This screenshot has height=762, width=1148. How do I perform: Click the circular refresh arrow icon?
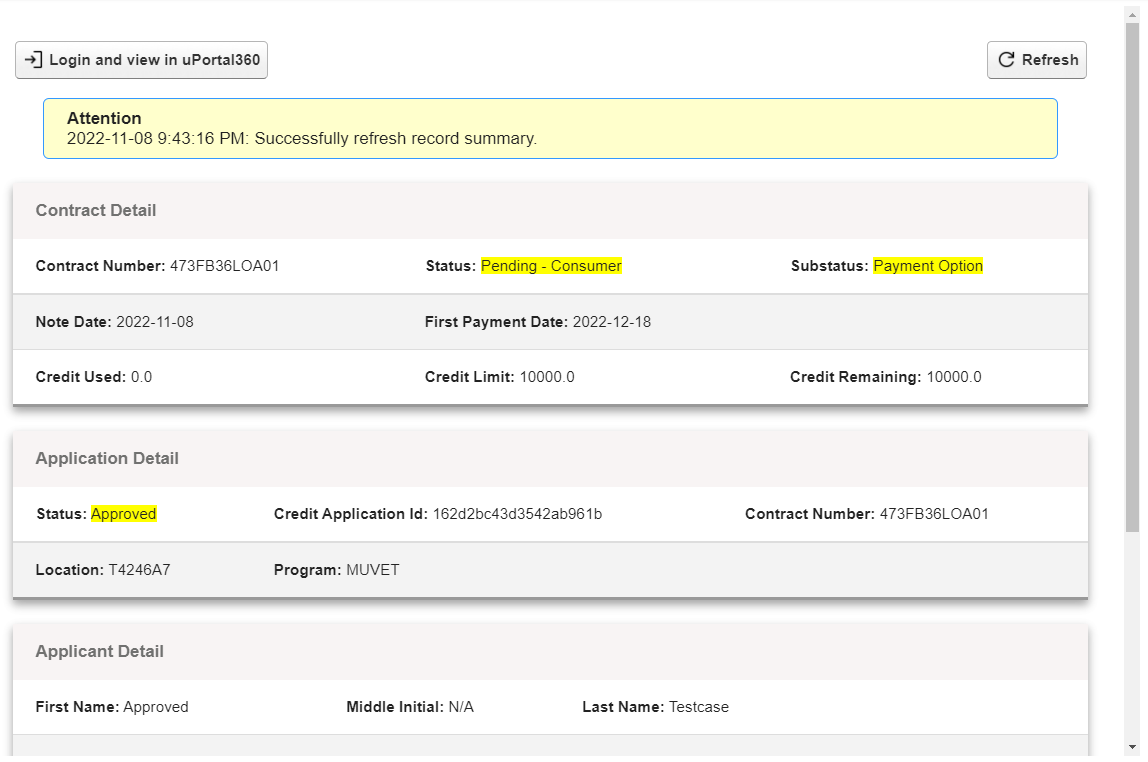tap(1007, 59)
